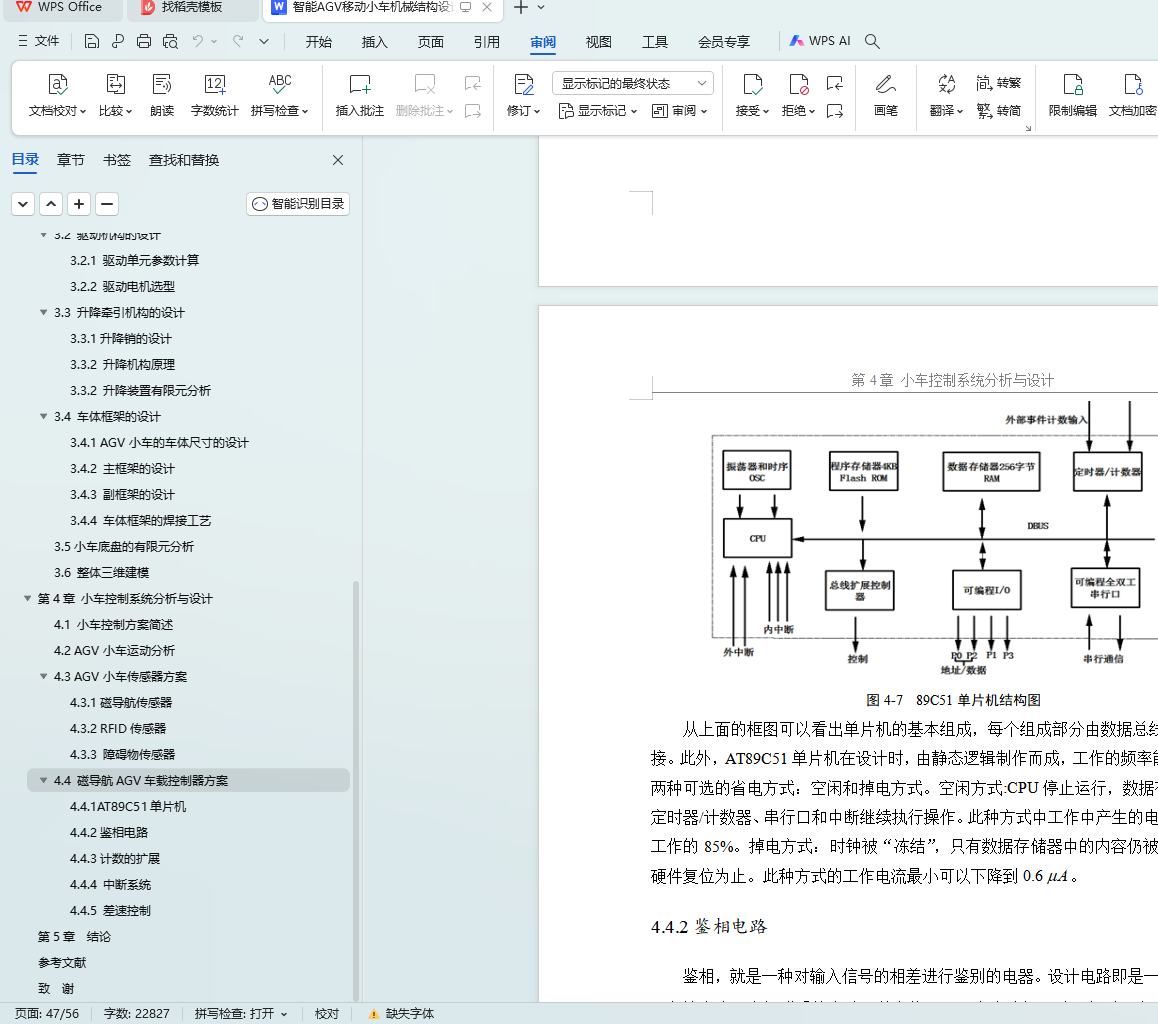The image size is (1158, 1024).
Task: Go to 3.6 整体三维建模 heading
Action: click(101, 573)
